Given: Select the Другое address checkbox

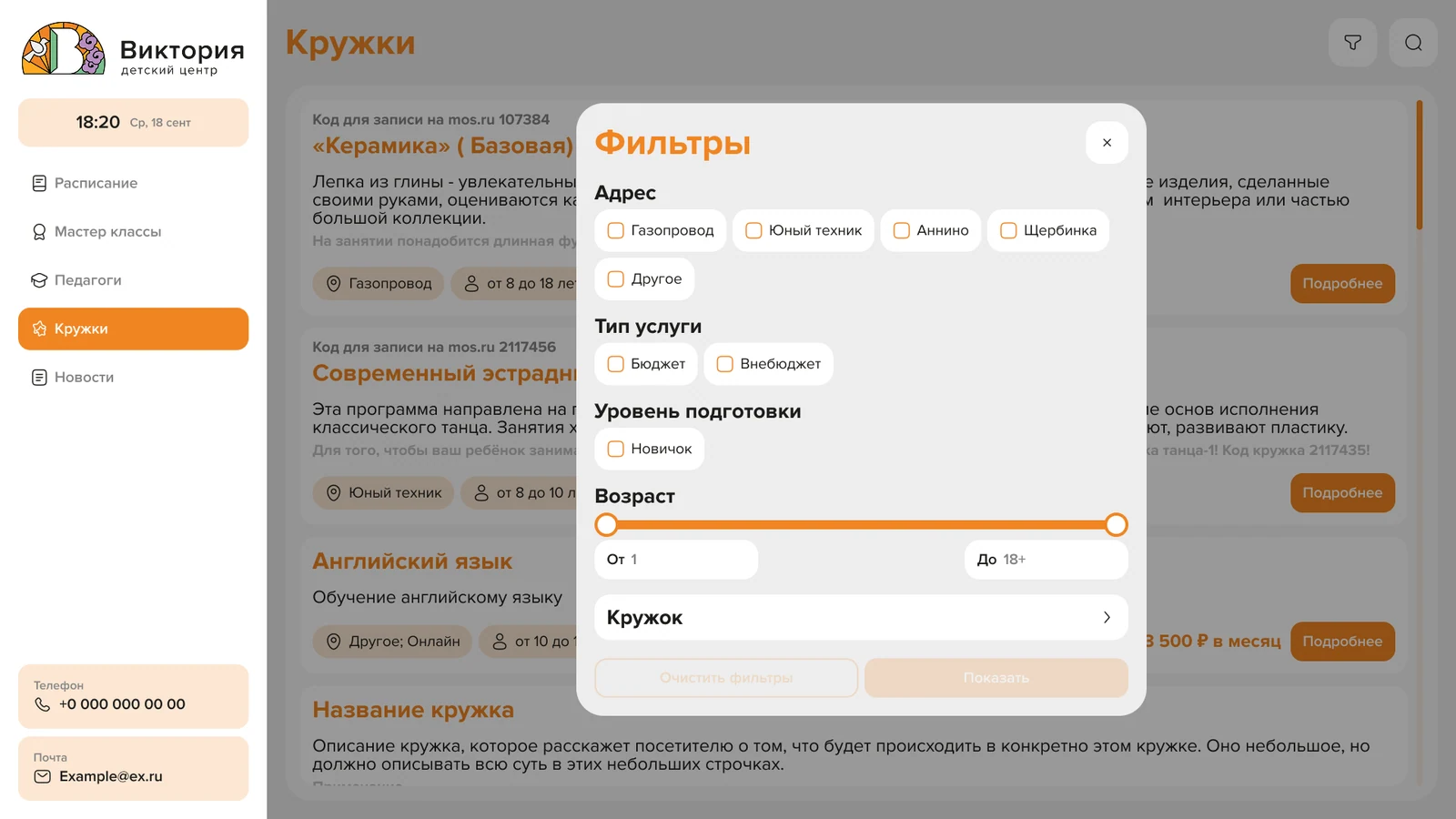Looking at the screenshot, I should tap(616, 279).
